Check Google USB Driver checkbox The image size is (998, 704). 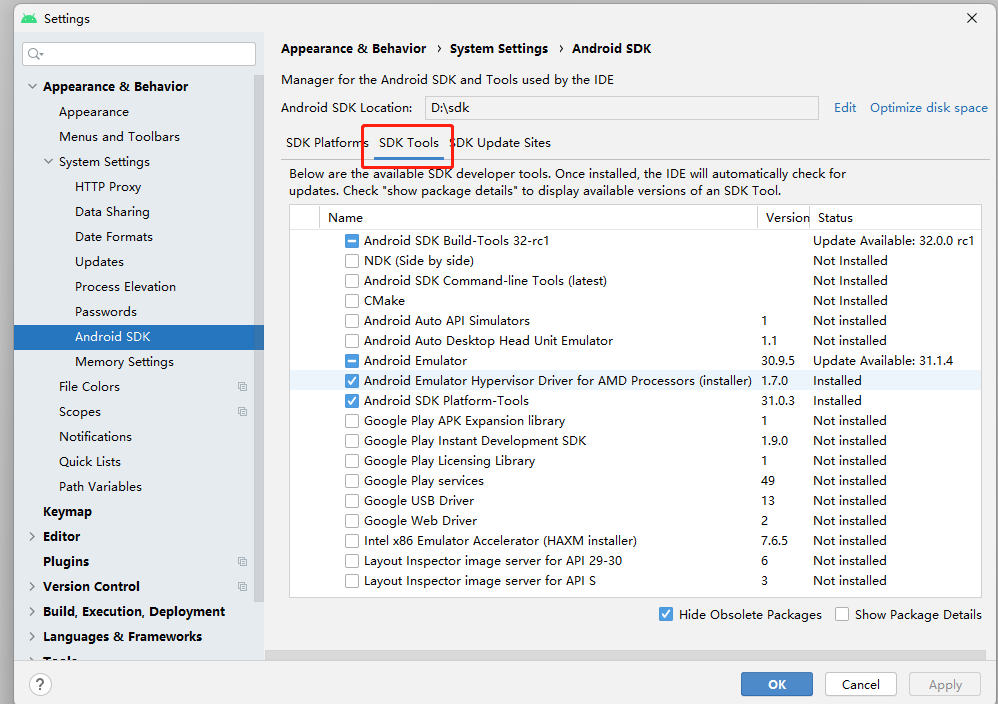point(351,501)
